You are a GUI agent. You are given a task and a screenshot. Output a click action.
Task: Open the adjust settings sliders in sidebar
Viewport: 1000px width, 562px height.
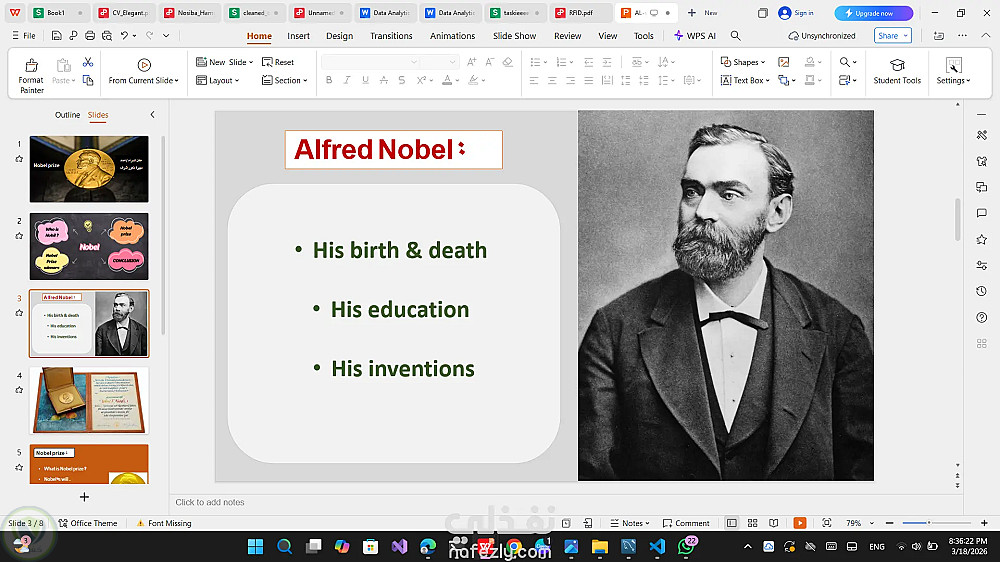tap(982, 265)
